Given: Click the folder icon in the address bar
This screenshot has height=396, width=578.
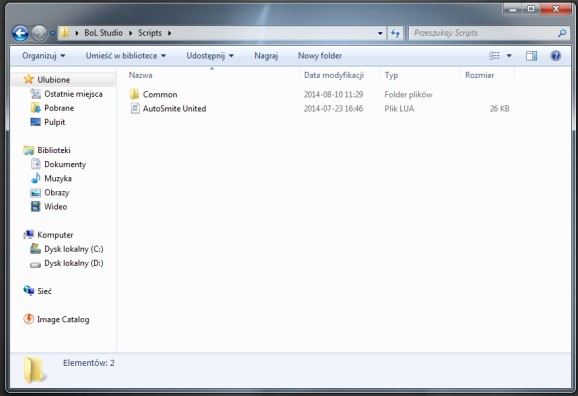Looking at the screenshot, I should pos(65,33).
